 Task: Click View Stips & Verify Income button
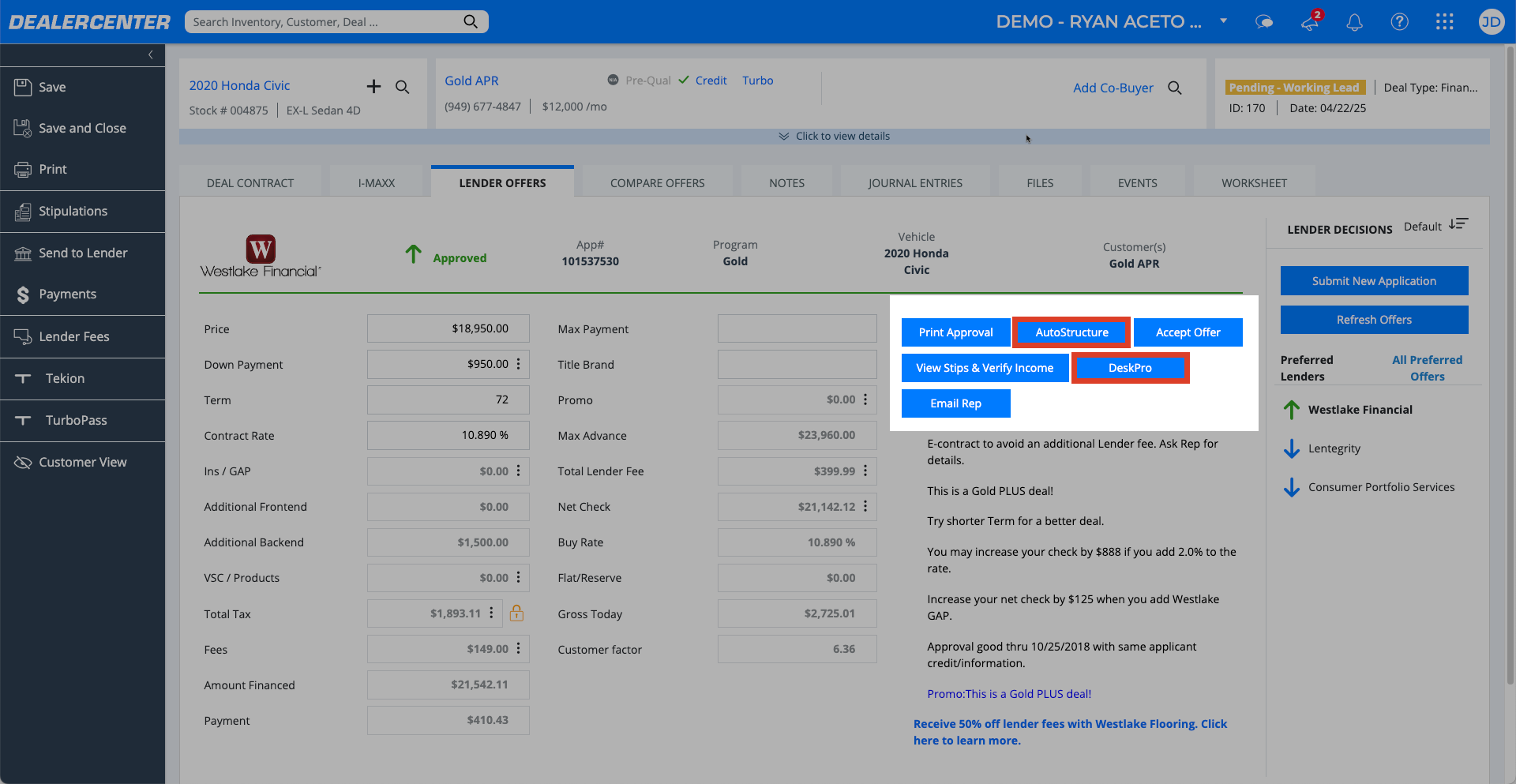[985, 368]
